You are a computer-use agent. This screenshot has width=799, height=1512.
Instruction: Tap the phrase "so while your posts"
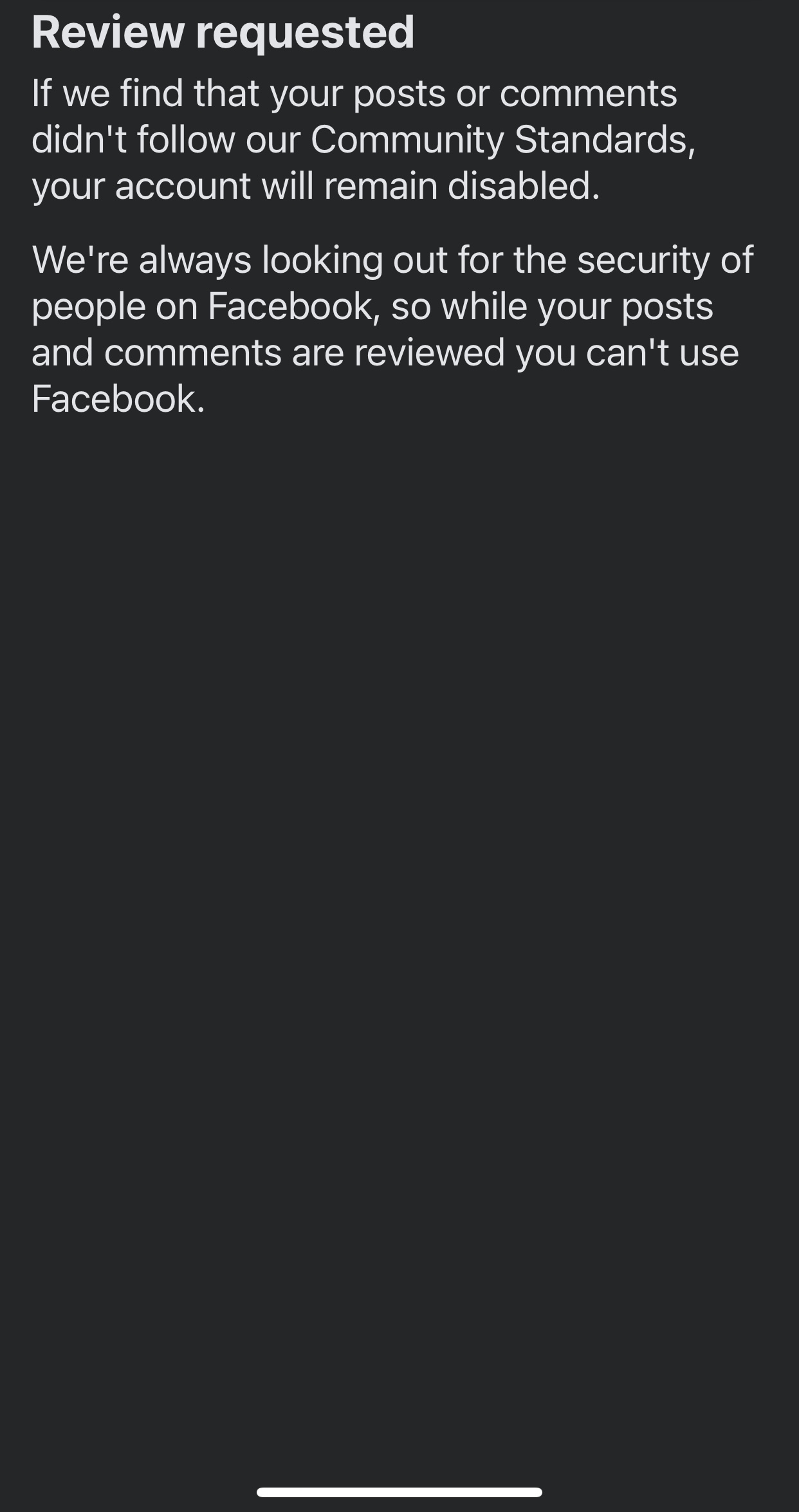(552, 307)
